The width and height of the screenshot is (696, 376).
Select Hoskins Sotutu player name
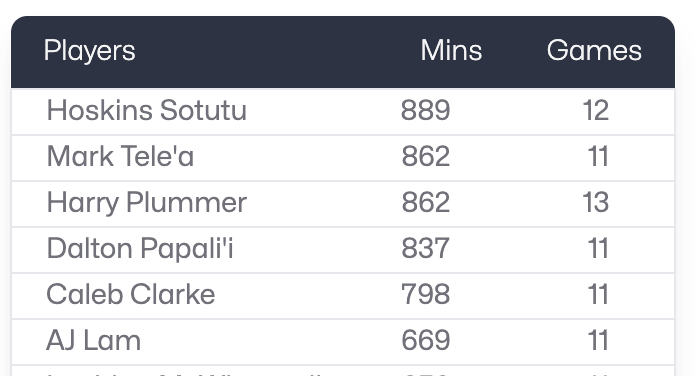pyautogui.click(x=146, y=110)
